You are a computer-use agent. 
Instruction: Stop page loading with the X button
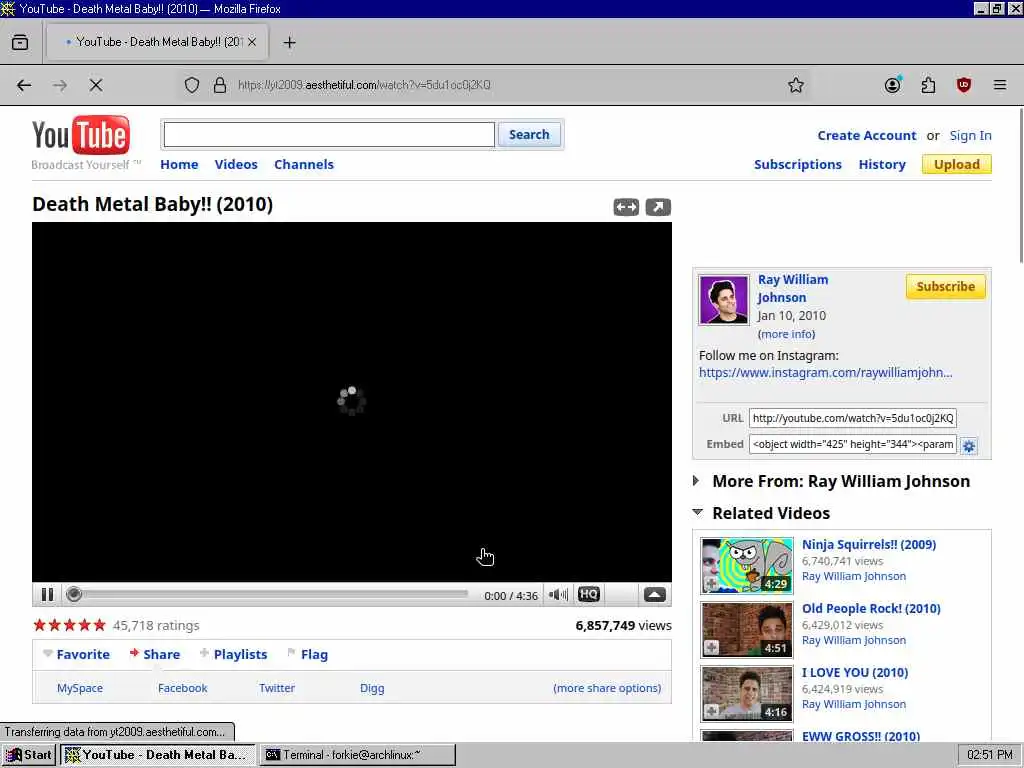96,85
